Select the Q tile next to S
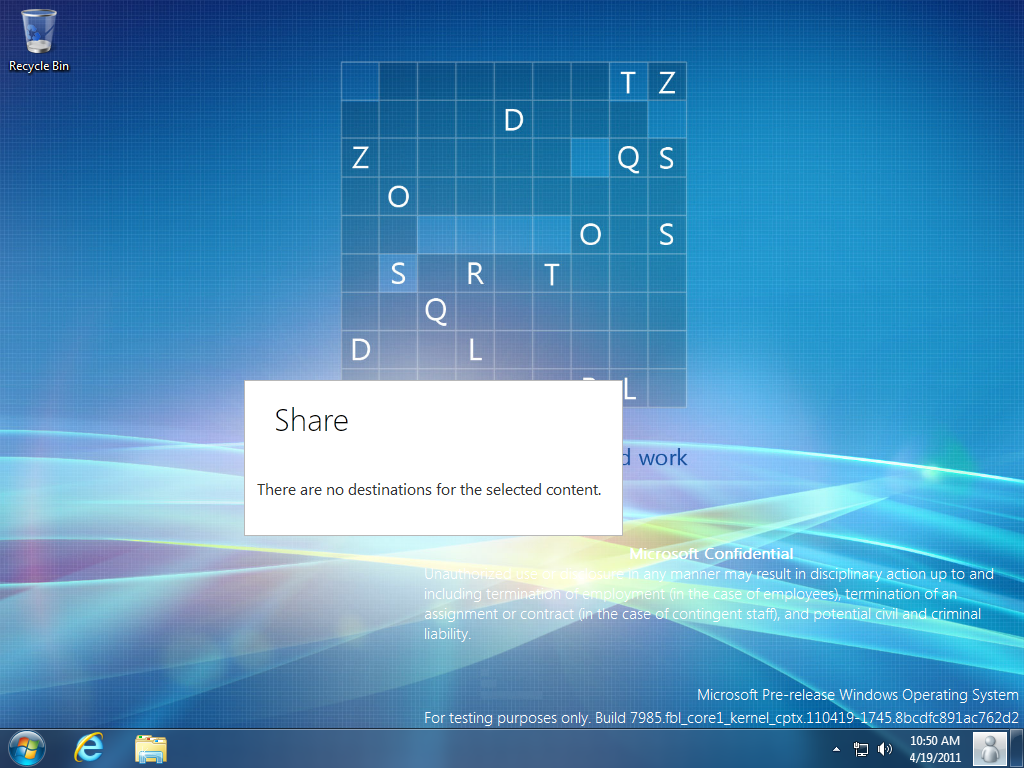 point(628,158)
